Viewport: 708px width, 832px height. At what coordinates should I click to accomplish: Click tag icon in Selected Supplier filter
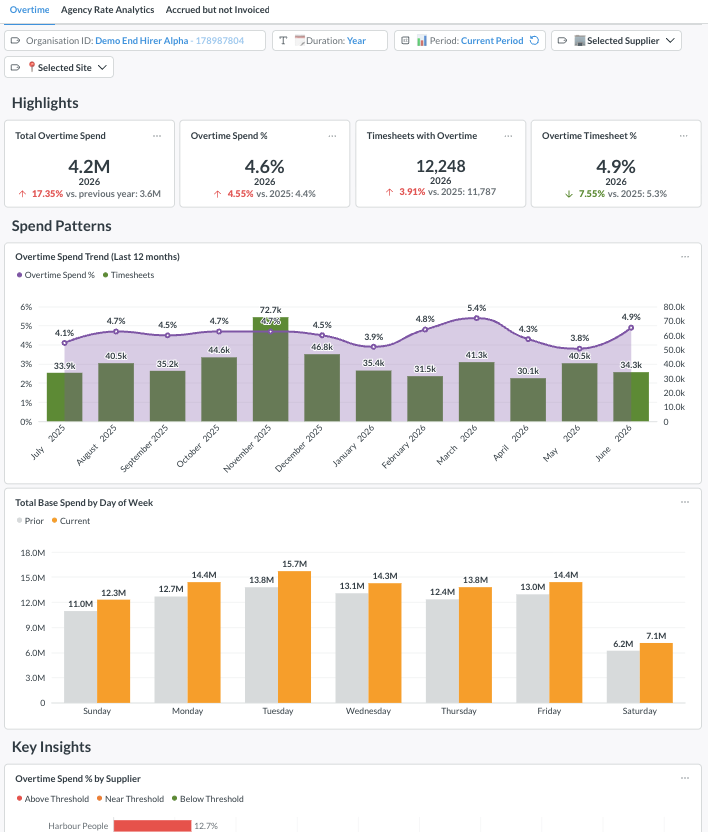[563, 40]
